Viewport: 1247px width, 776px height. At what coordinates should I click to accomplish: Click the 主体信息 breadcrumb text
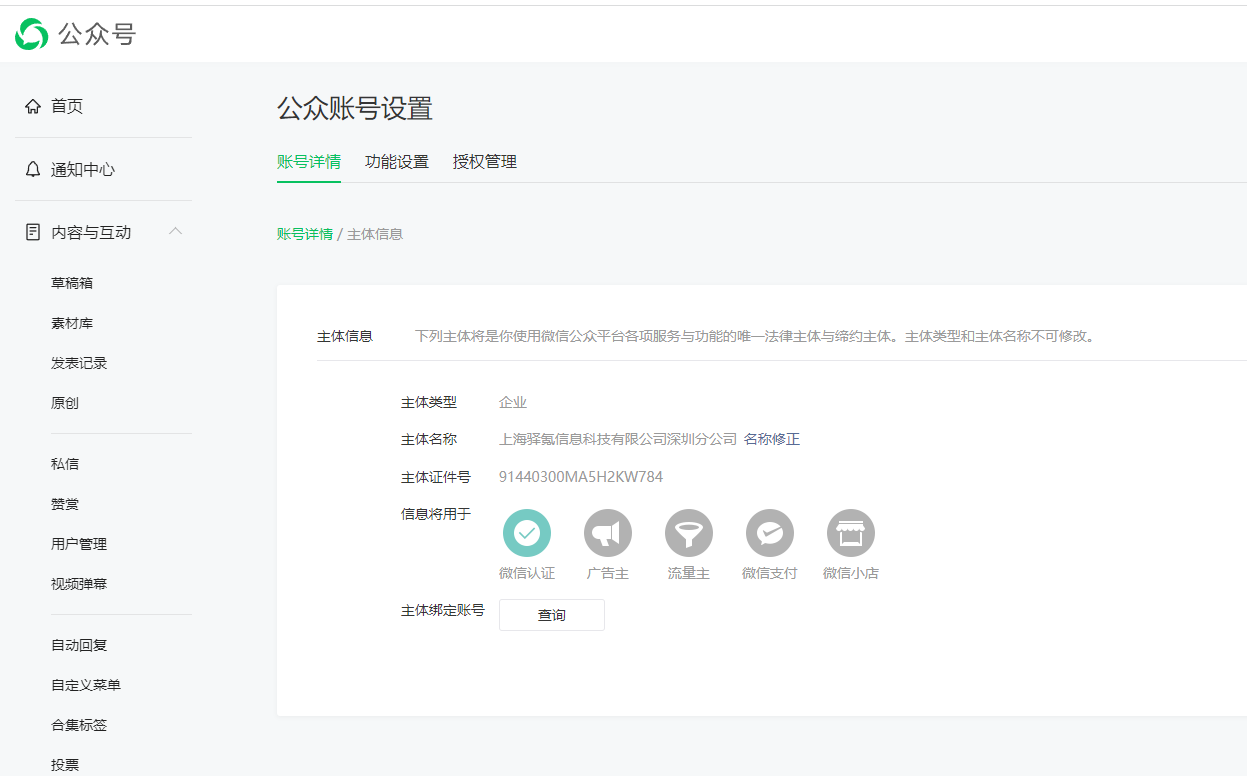(x=375, y=234)
